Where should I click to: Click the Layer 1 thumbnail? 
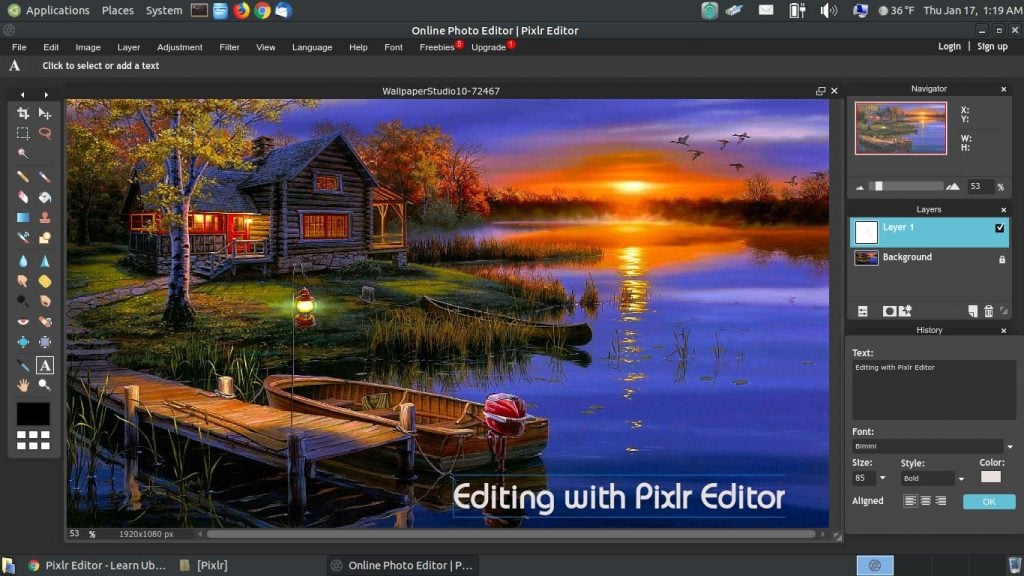coord(866,232)
